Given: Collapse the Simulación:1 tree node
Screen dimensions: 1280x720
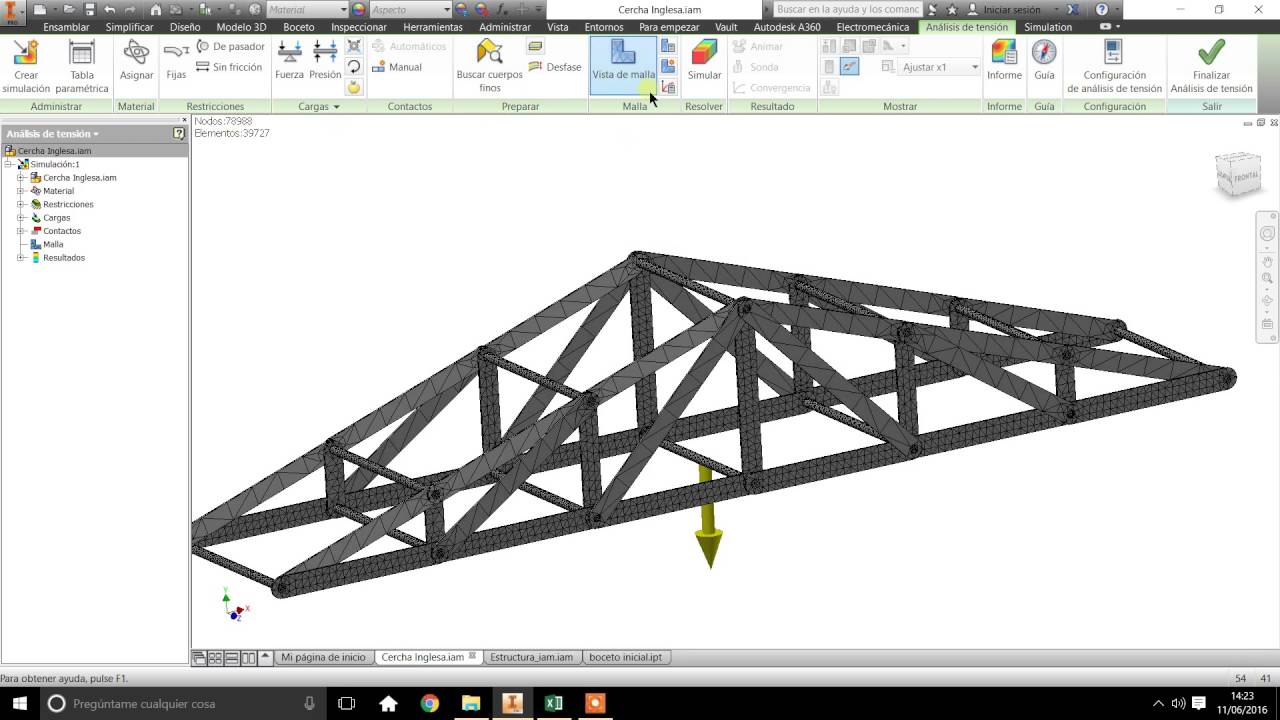Looking at the screenshot, I should pyautogui.click(x=9, y=164).
